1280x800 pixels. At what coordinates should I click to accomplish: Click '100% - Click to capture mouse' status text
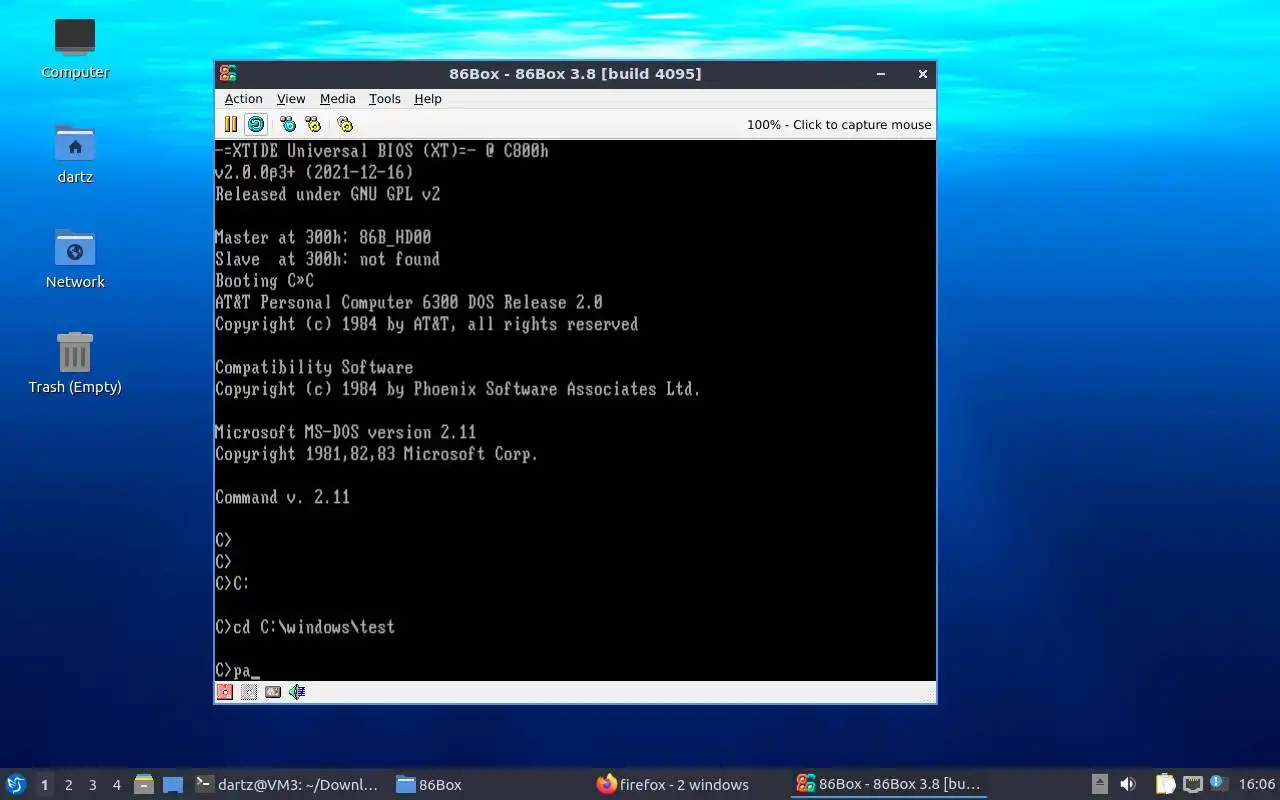click(x=838, y=125)
